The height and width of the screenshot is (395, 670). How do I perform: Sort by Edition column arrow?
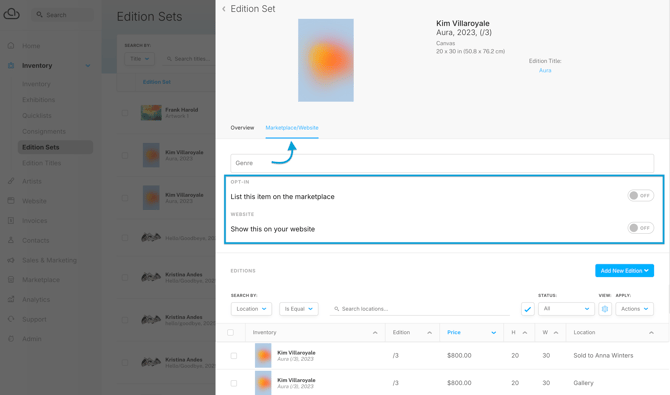tap(429, 333)
